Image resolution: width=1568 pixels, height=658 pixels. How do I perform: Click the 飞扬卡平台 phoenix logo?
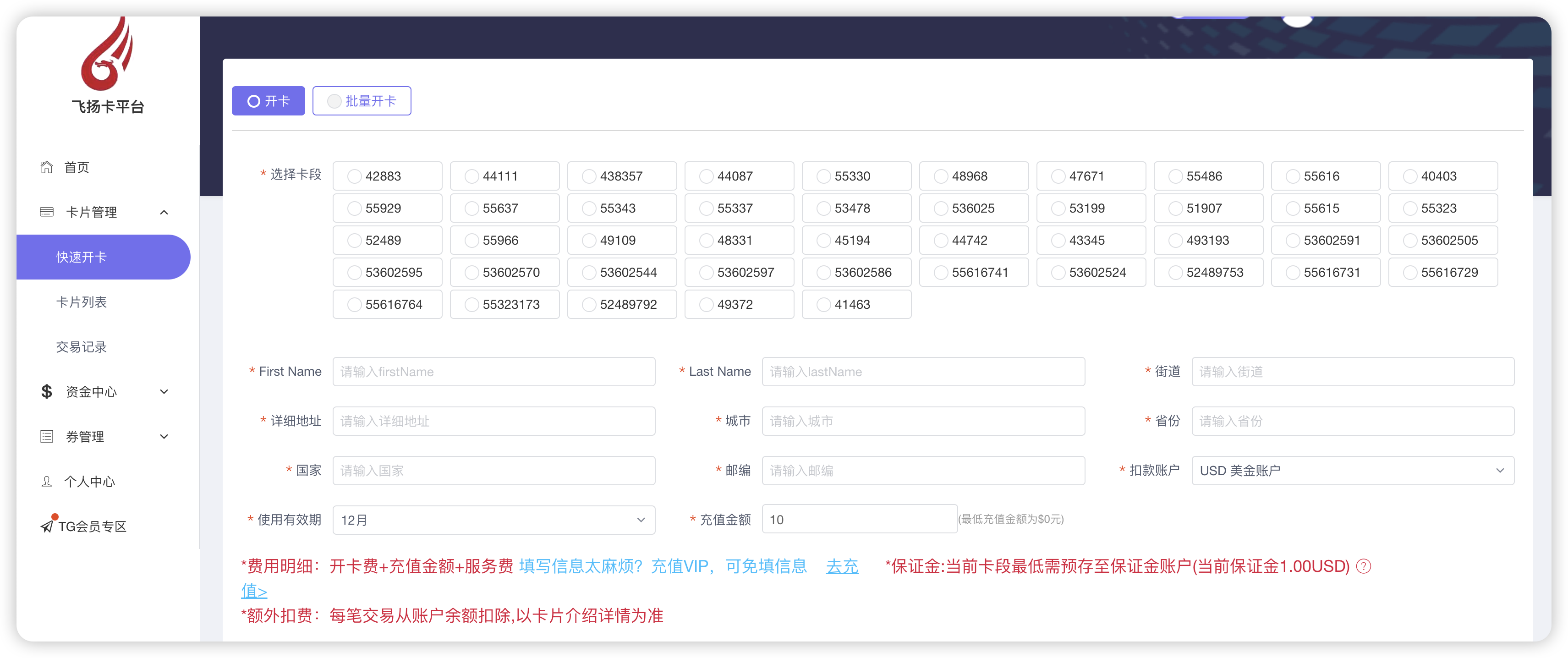coord(107,55)
